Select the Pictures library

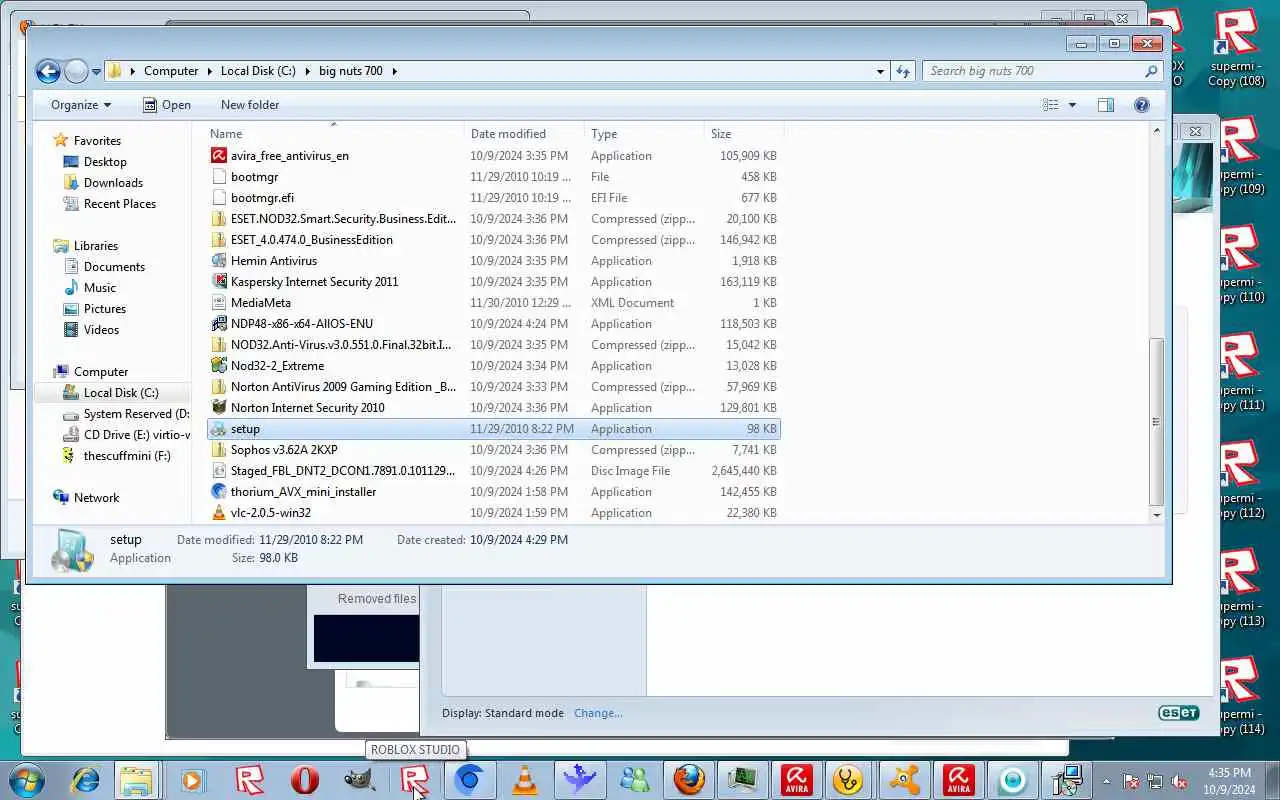[104, 309]
